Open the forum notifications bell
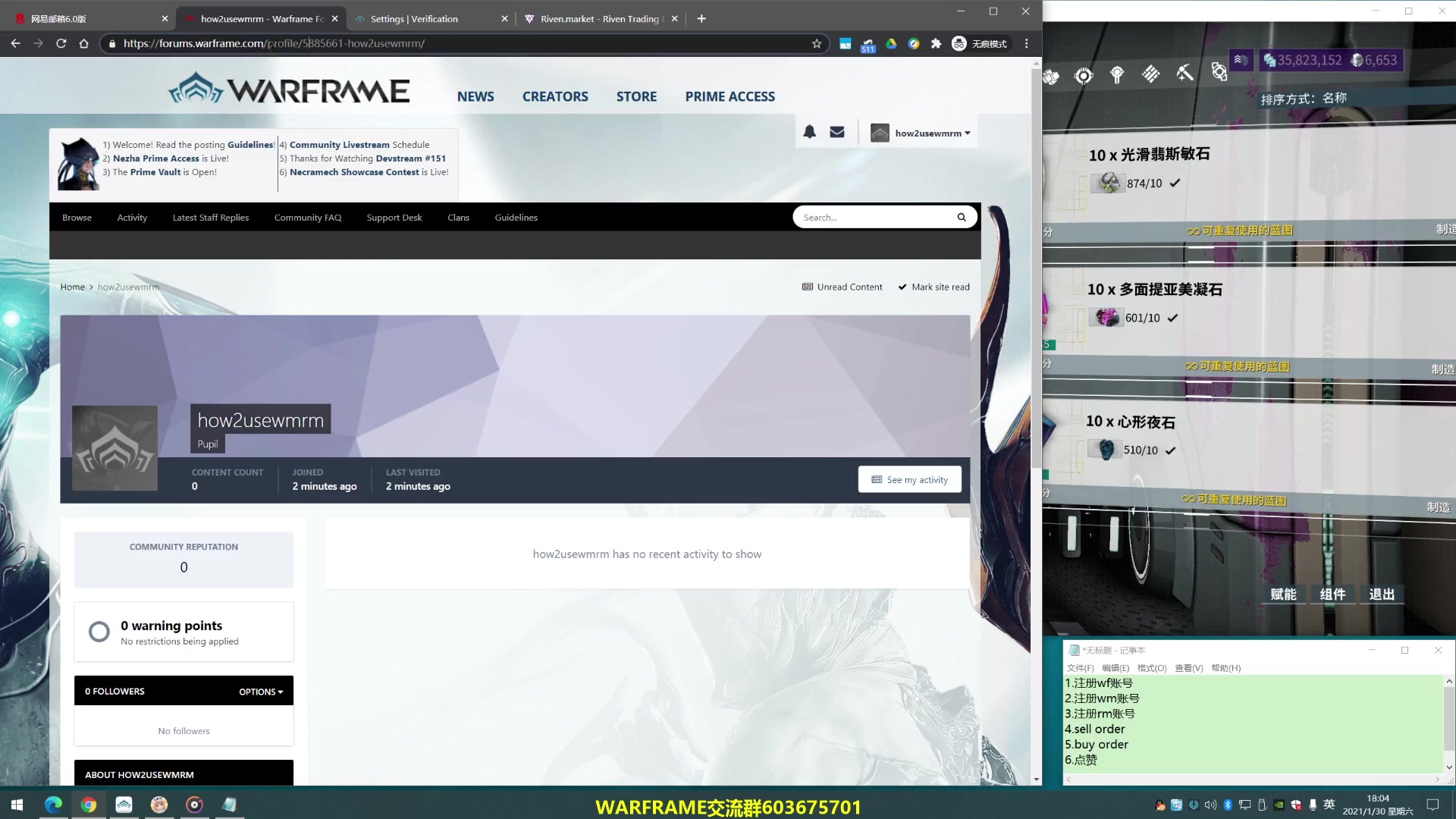This screenshot has width=1456, height=819. click(809, 132)
